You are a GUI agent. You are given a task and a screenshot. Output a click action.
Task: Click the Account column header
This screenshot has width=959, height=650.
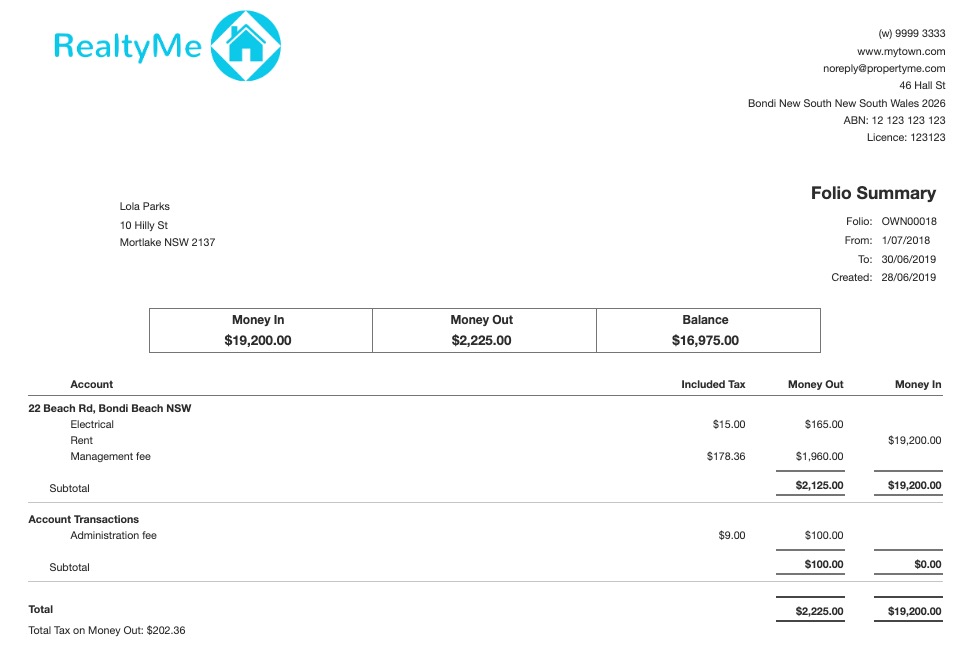tap(92, 385)
